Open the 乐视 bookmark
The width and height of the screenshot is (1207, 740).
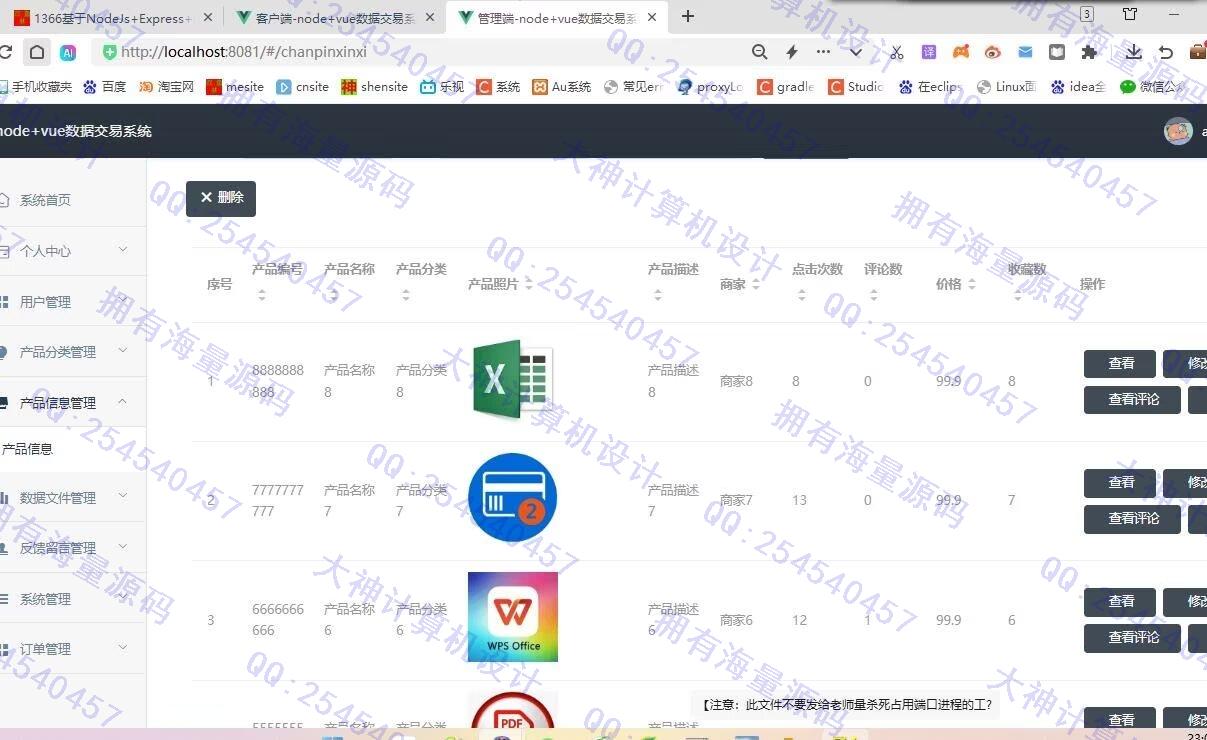point(443,87)
